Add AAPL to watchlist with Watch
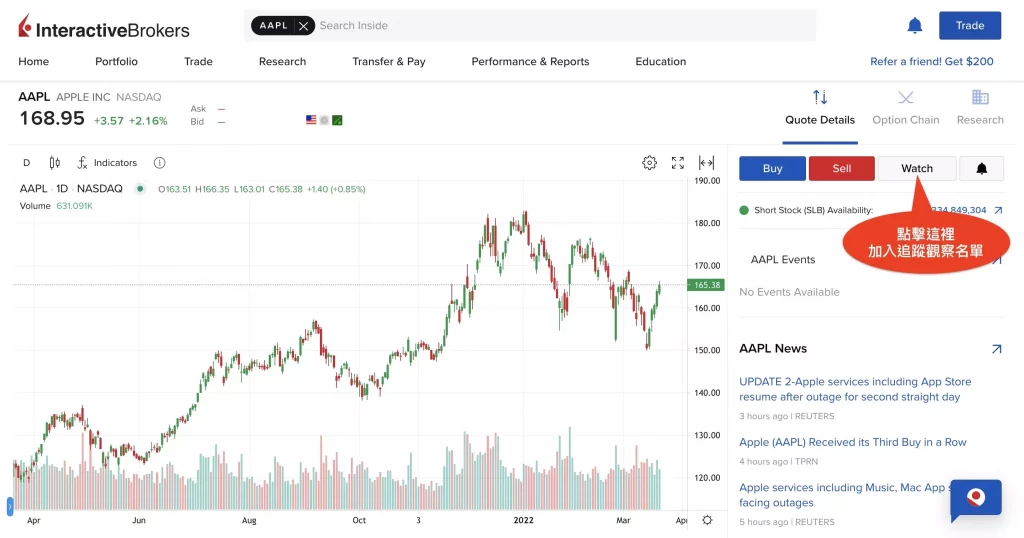 point(917,168)
